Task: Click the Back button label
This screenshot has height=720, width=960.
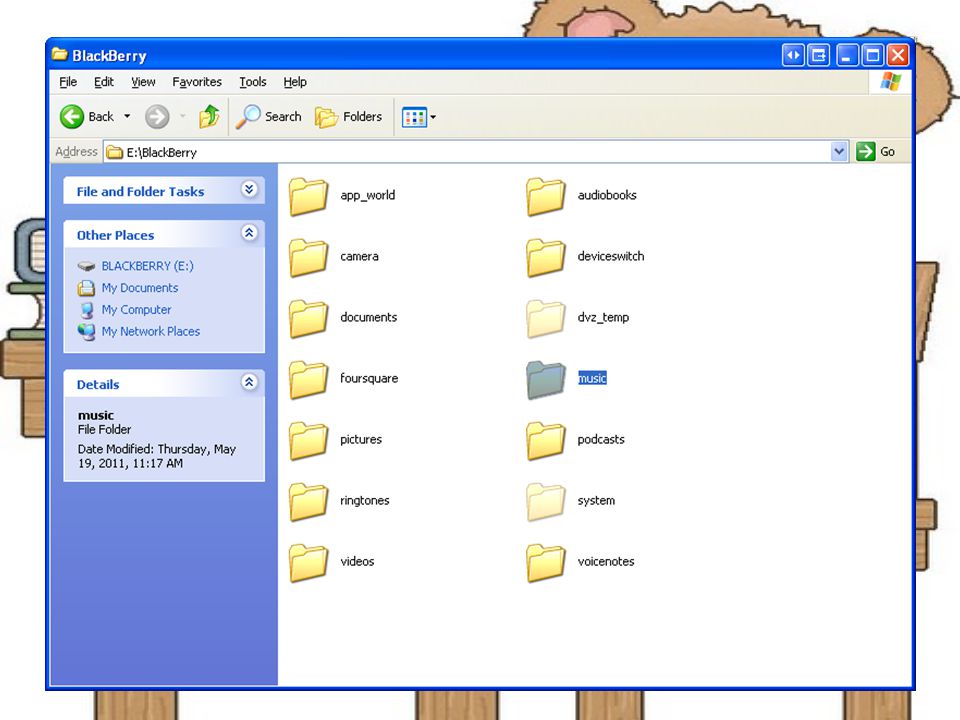Action: click(101, 116)
